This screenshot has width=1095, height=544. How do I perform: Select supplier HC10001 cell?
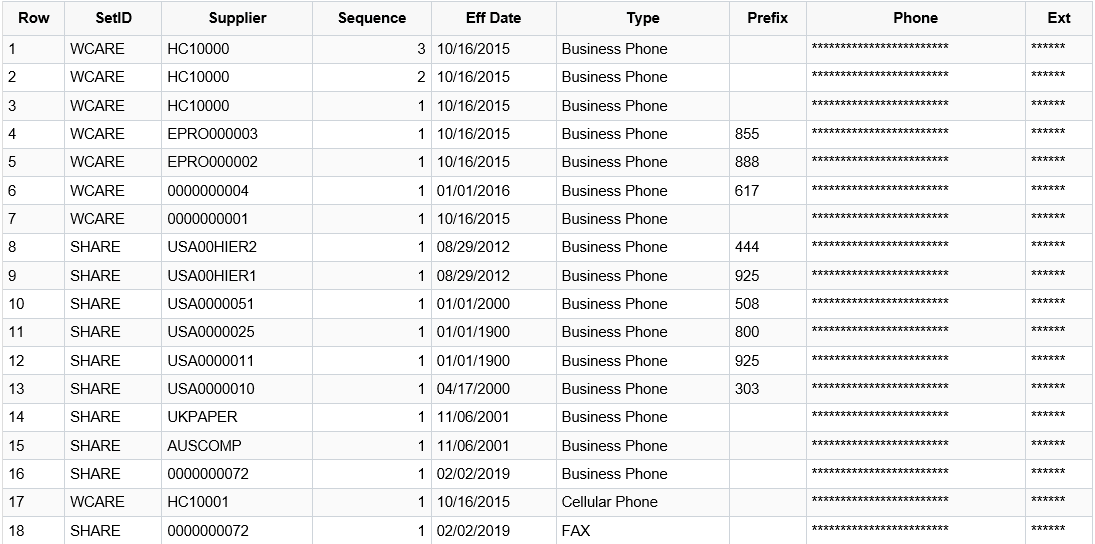(237, 502)
